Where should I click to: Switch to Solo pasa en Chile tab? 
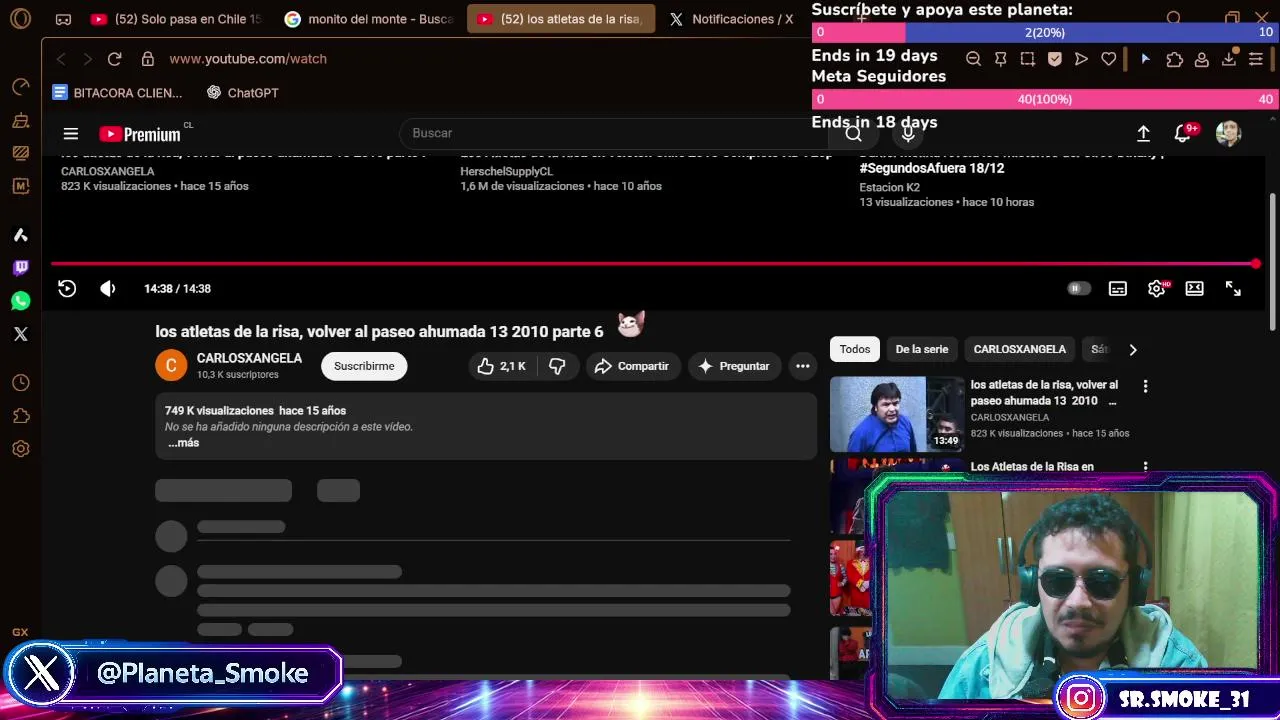(x=175, y=19)
